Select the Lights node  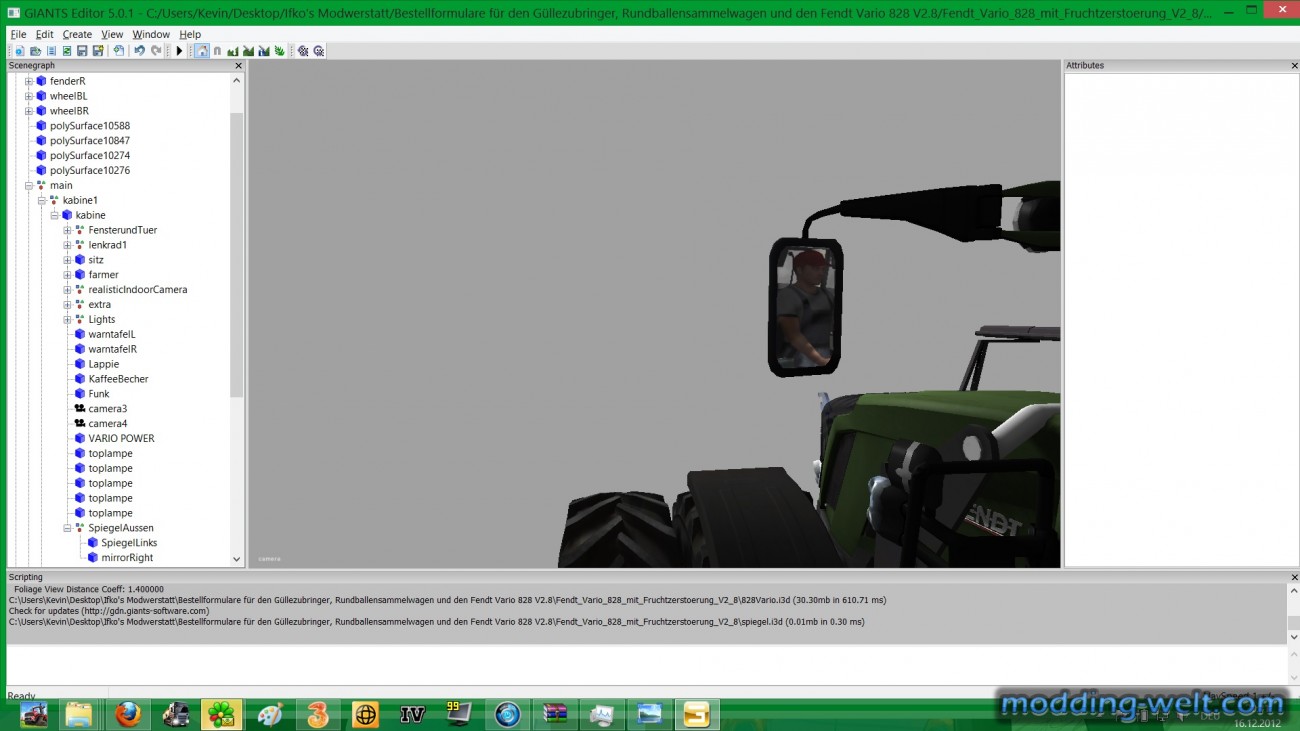pyautogui.click(x=102, y=320)
